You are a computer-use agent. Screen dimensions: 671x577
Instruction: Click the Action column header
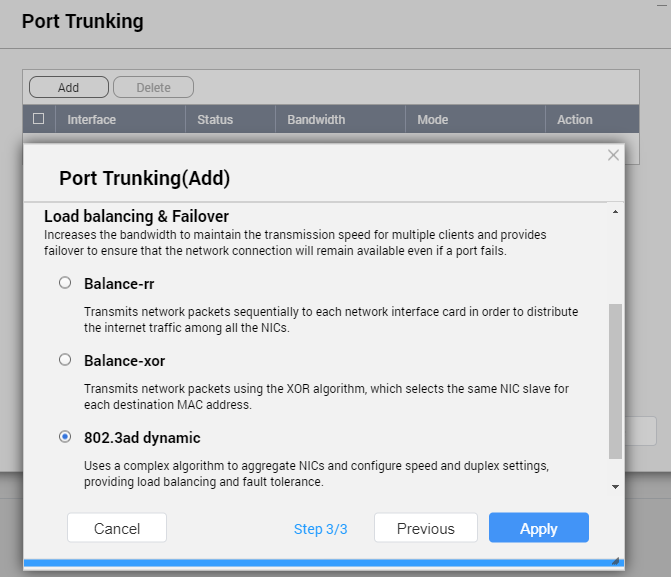click(574, 120)
